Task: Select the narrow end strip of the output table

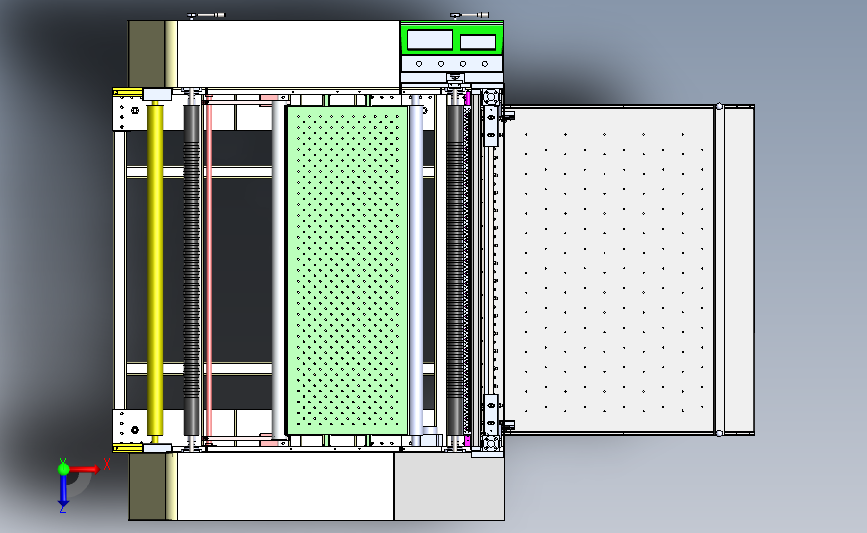Action: click(739, 270)
